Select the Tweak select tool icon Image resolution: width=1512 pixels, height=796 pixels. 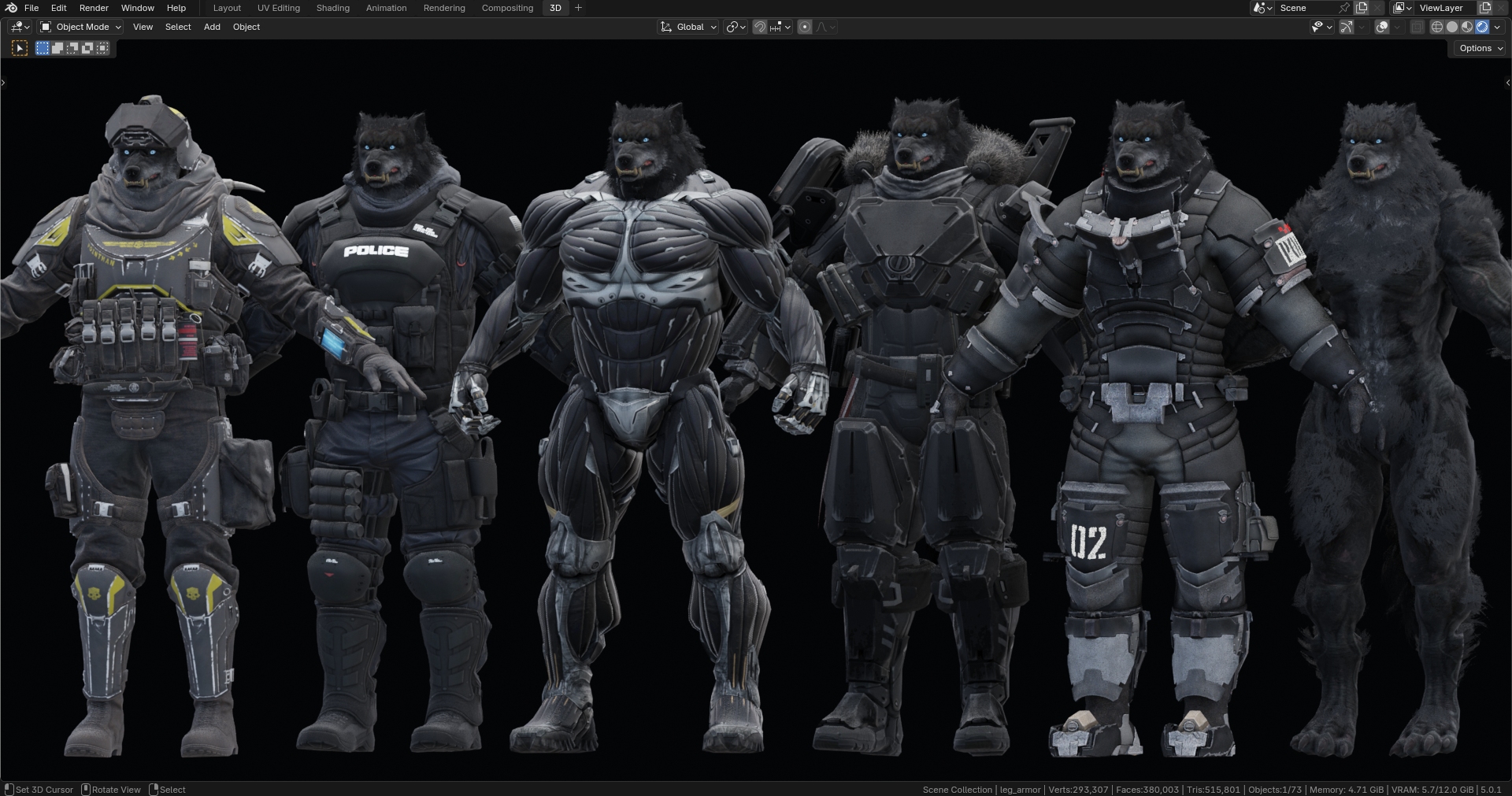20,48
